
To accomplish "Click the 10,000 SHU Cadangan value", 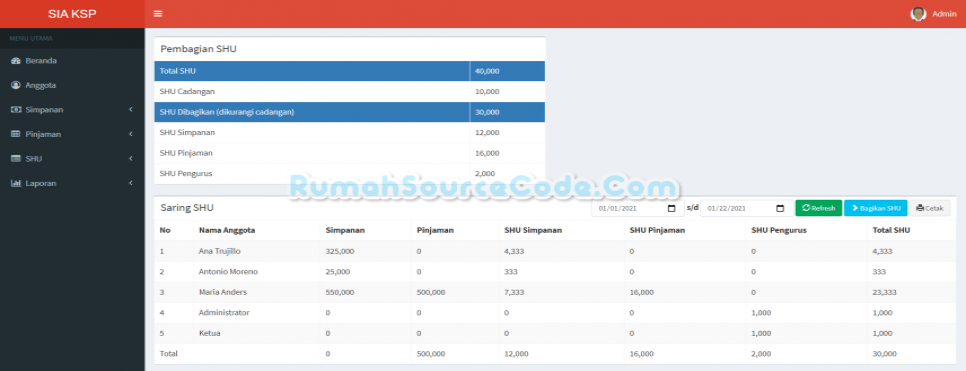I will pos(487,92).
